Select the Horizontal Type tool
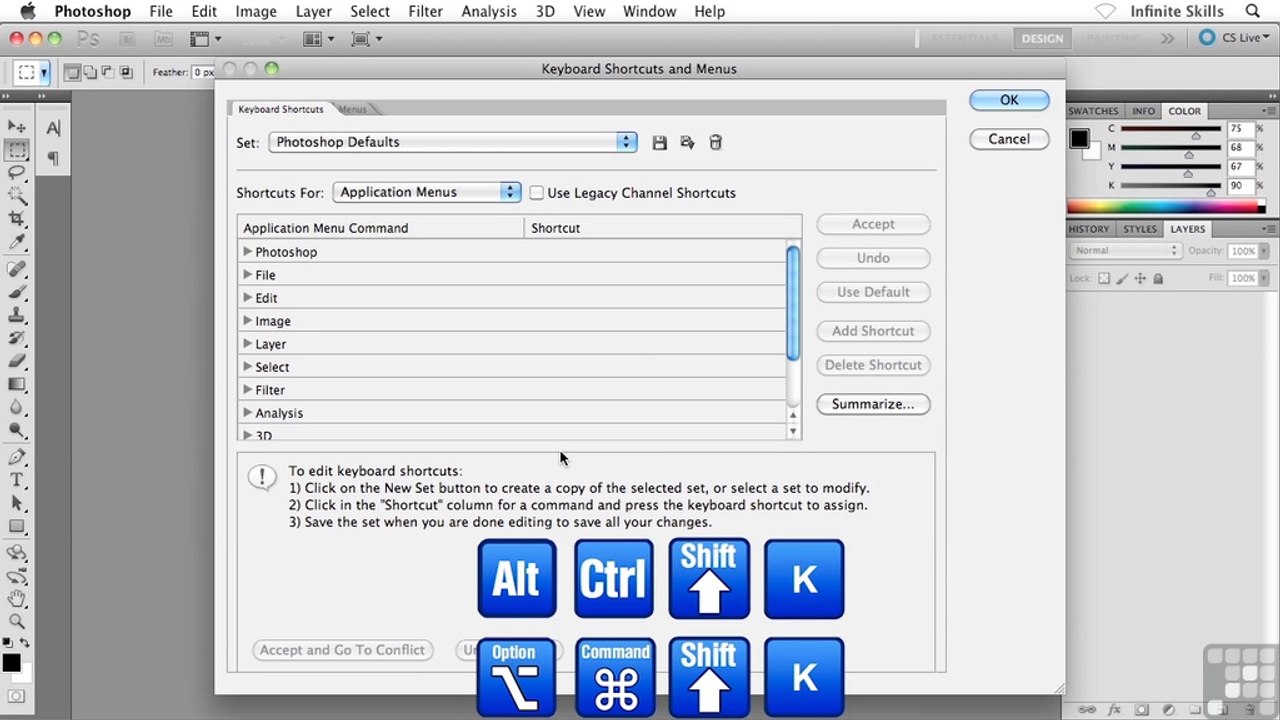Screen dimensions: 1280x720 pos(17,480)
